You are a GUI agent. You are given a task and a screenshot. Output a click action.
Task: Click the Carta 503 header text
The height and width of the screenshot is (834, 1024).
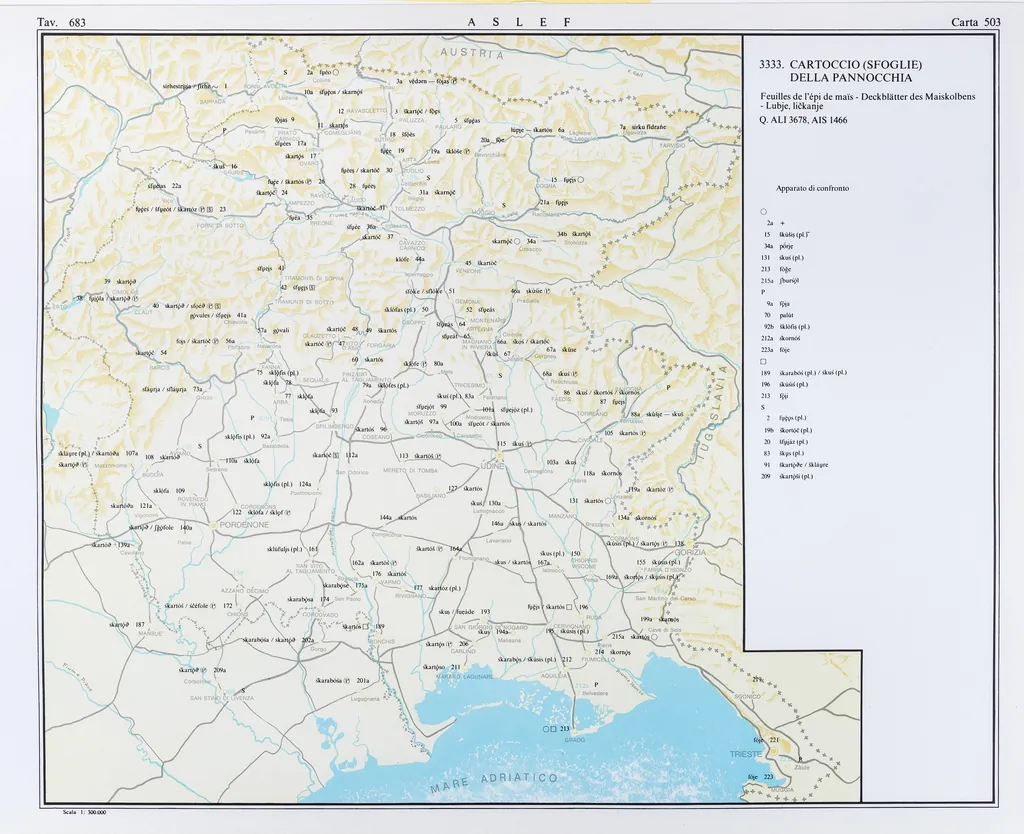pyautogui.click(x=976, y=22)
